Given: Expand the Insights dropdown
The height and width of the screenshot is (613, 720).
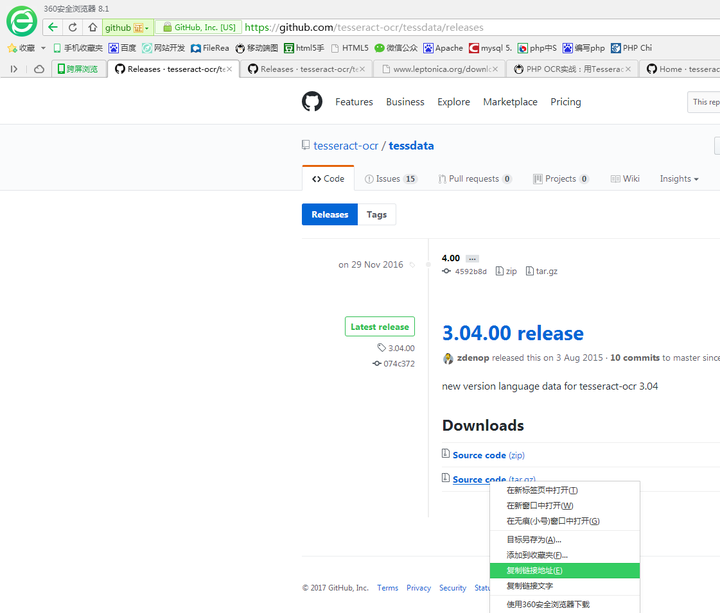Looking at the screenshot, I should (679, 179).
